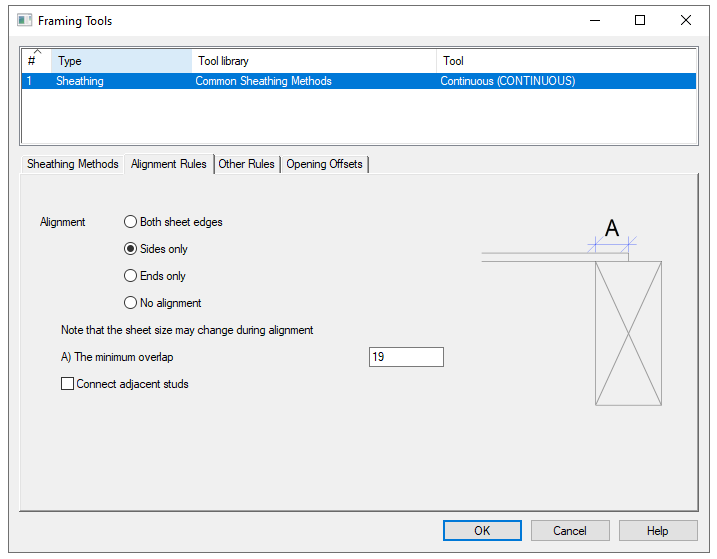Click the Framing Tools window icon

point(25,20)
